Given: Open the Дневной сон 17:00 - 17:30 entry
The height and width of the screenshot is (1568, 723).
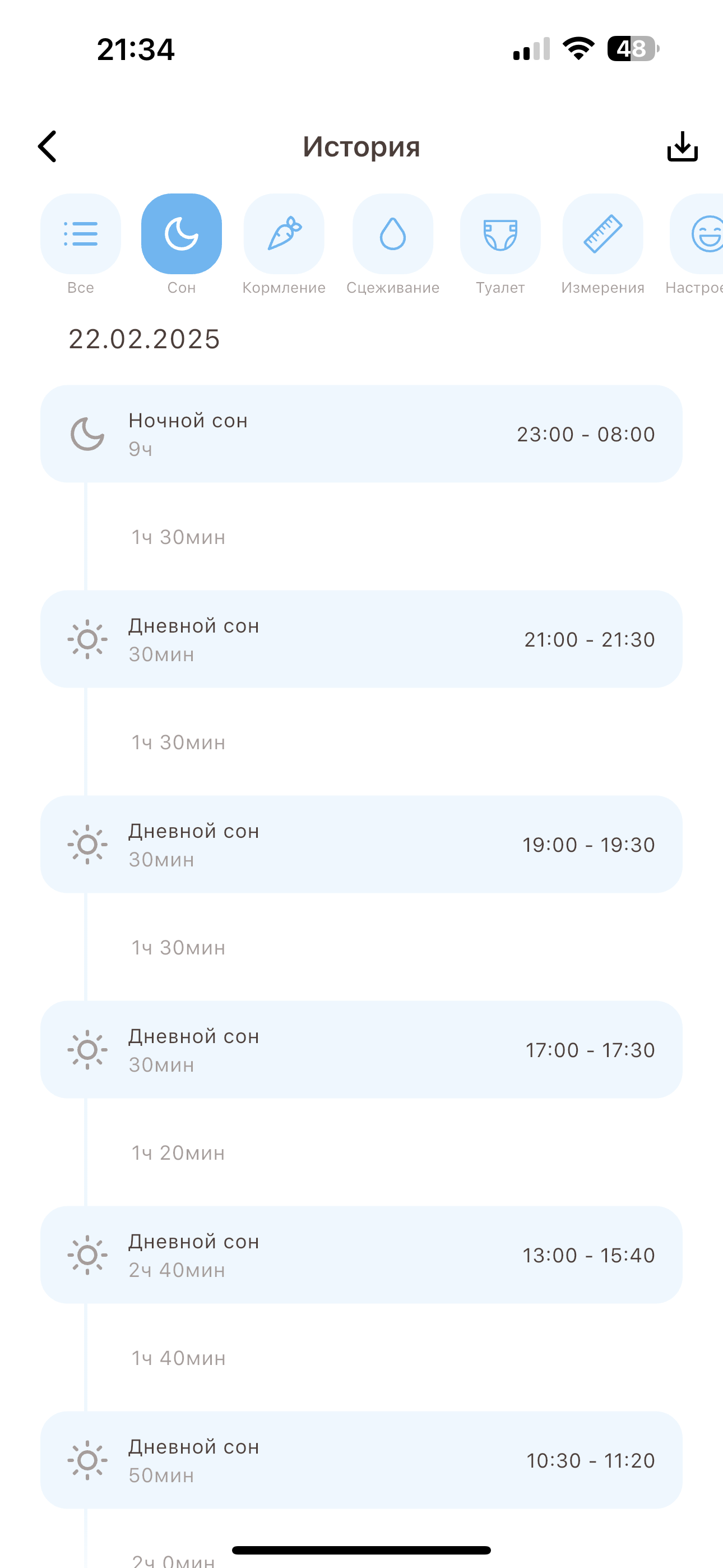Looking at the screenshot, I should [361, 1049].
